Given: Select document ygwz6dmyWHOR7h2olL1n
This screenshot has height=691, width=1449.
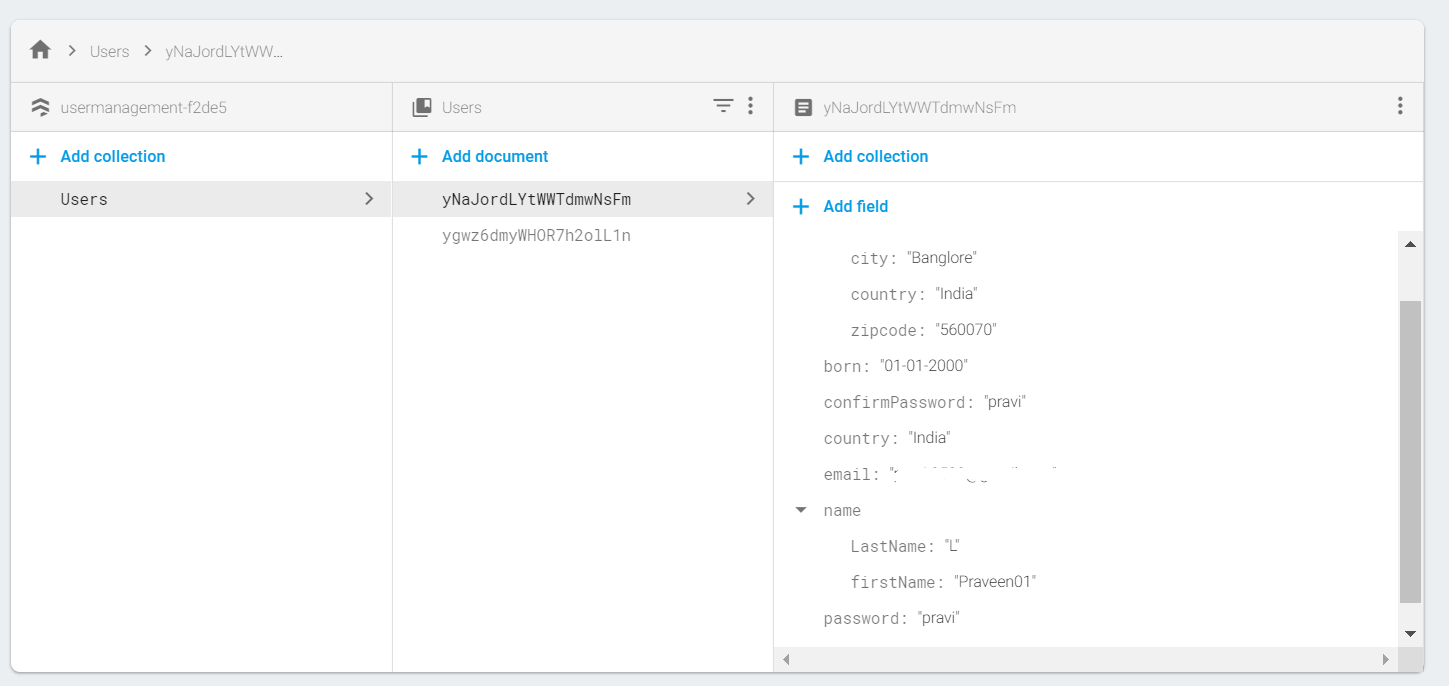Looking at the screenshot, I should 536,236.
